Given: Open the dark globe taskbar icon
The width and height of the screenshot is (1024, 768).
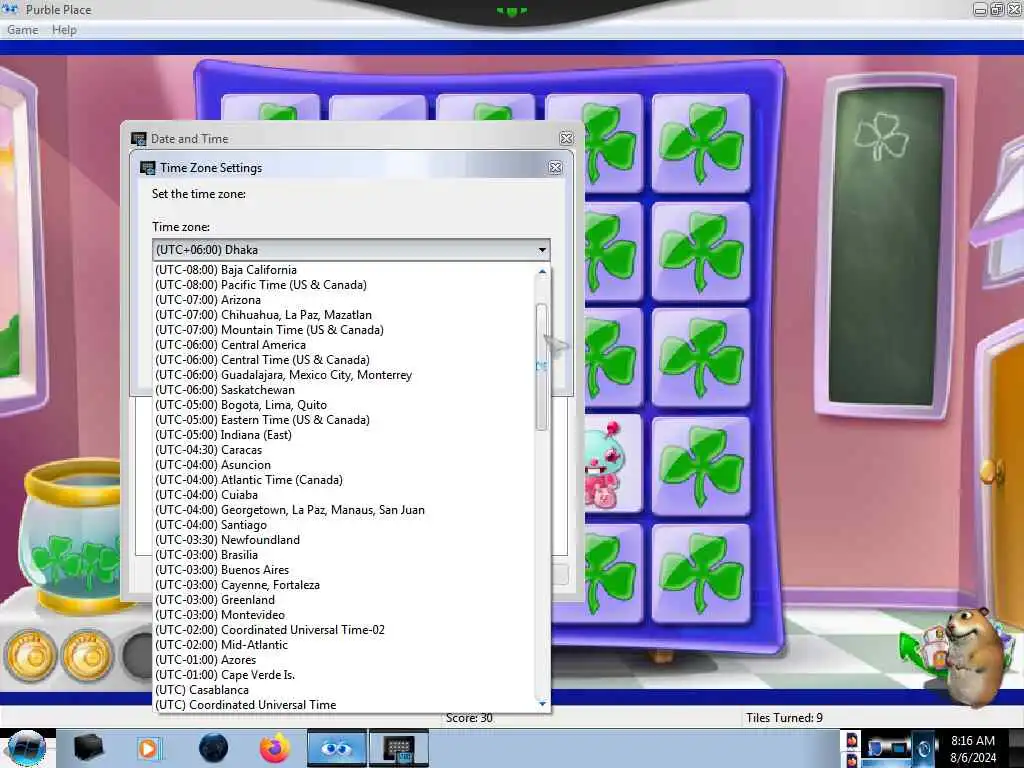Looking at the screenshot, I should click(x=214, y=748).
